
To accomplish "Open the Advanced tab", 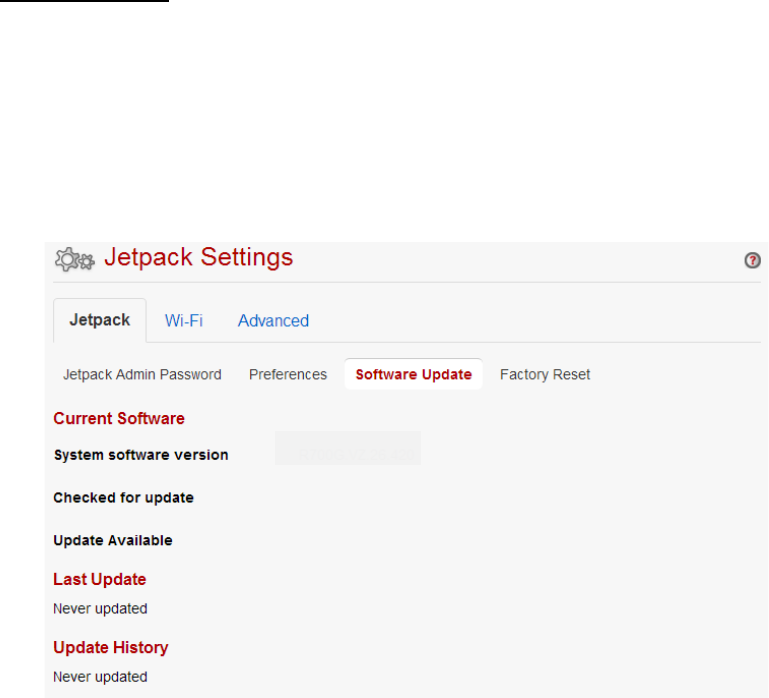I will [x=273, y=321].
